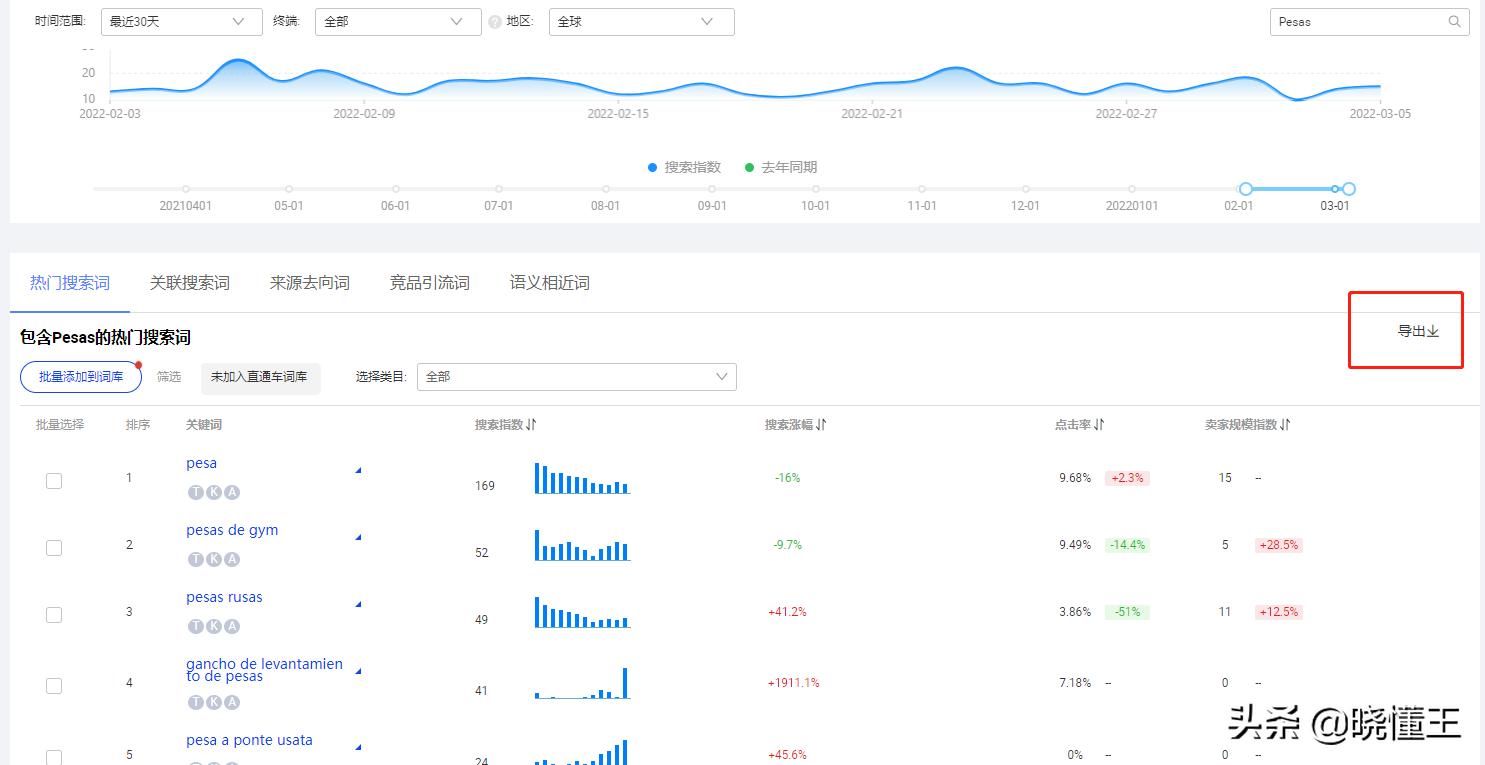The width and height of the screenshot is (1485, 765).
Task: Open the 选择类目 category dropdown
Action: point(576,376)
